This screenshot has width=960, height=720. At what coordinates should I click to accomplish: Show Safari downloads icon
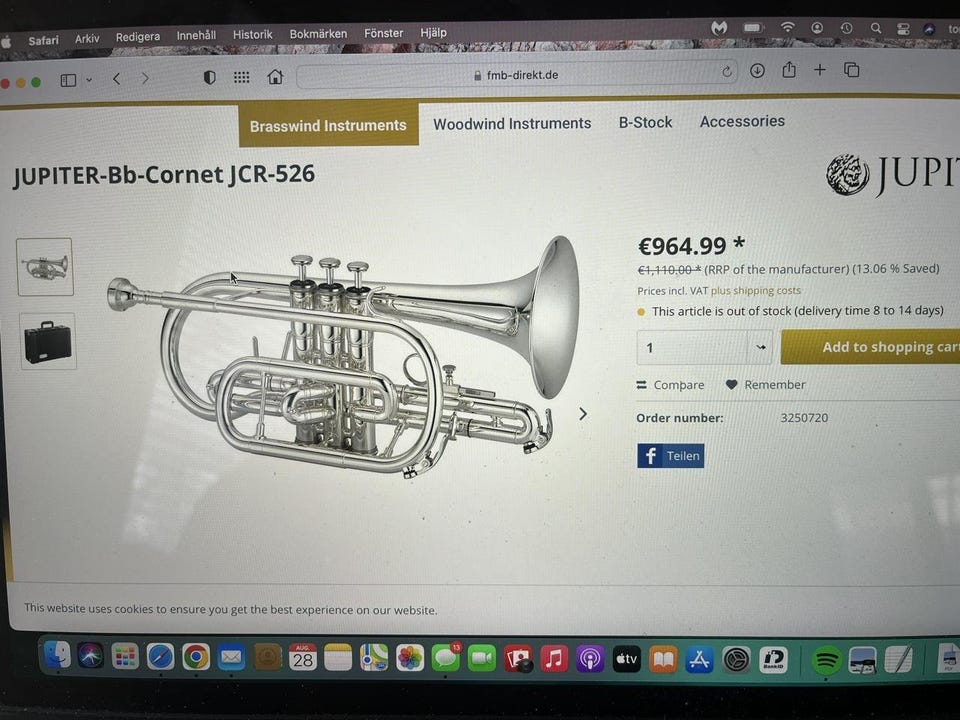(757, 71)
